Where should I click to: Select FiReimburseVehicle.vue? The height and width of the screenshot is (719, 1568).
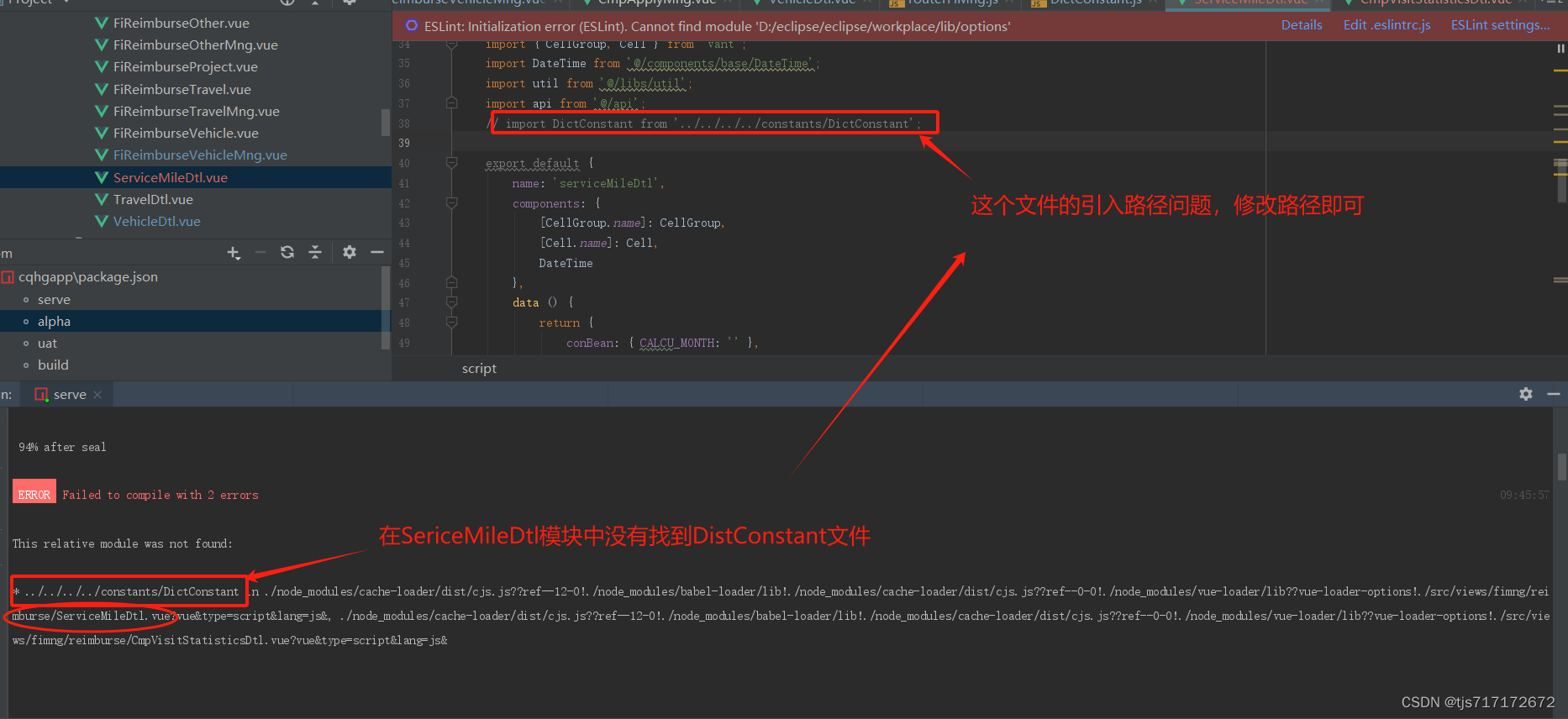pos(186,133)
